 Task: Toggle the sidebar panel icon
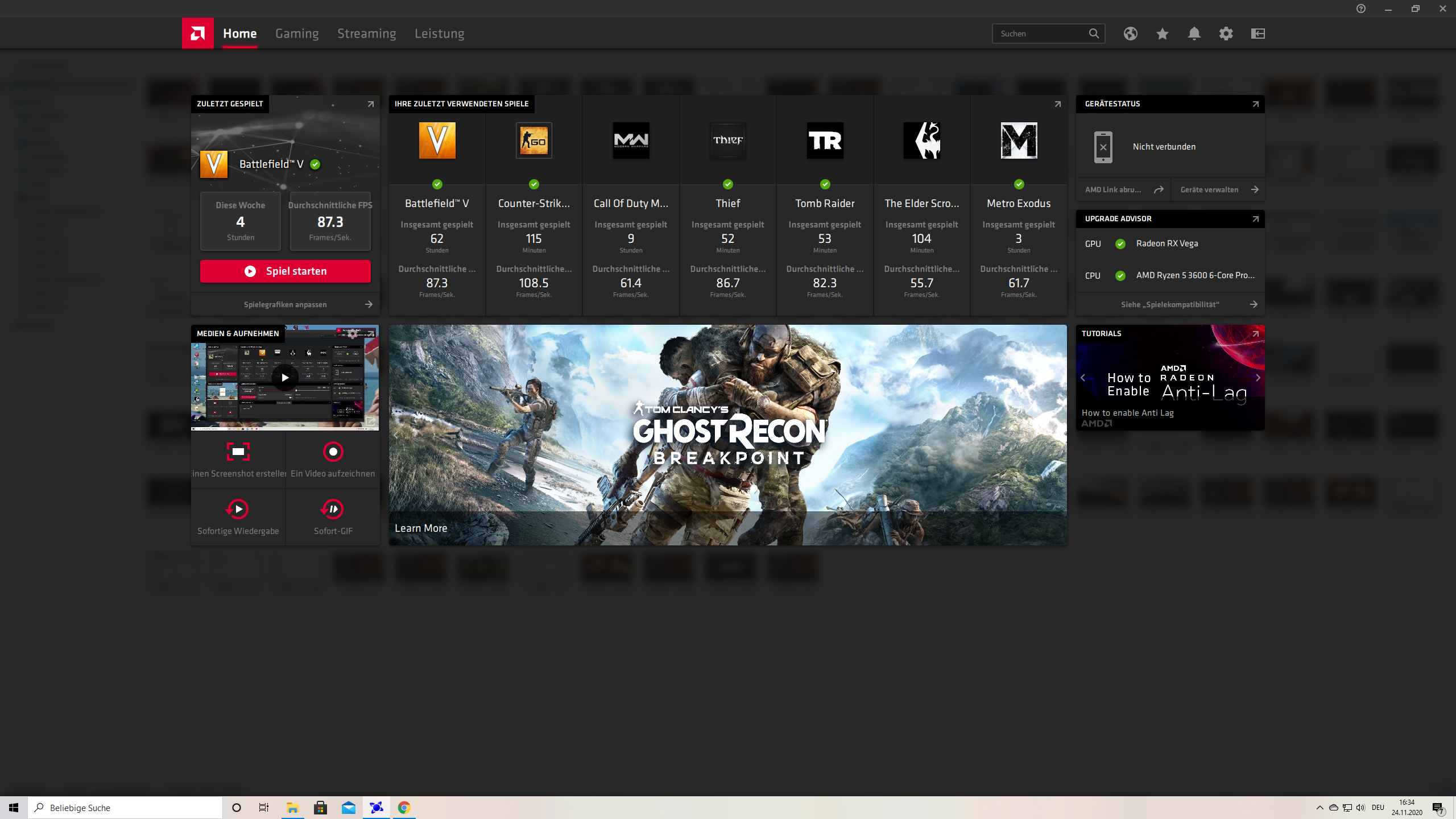pos(1258,34)
